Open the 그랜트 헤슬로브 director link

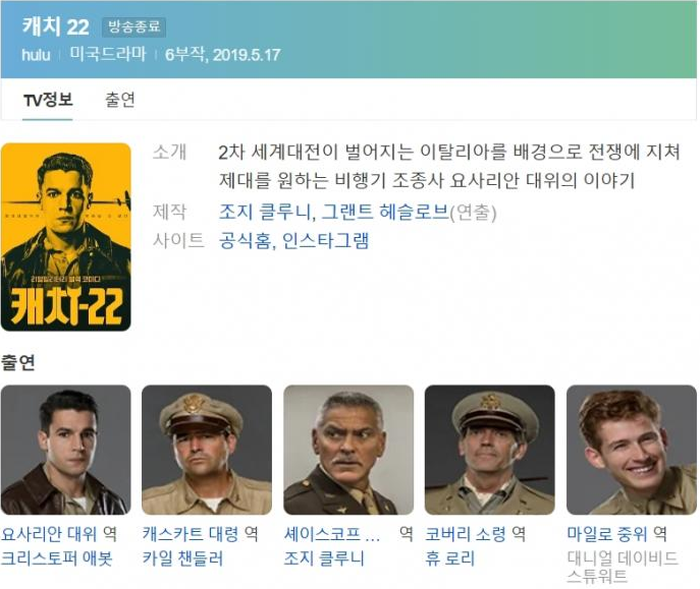coord(385,212)
